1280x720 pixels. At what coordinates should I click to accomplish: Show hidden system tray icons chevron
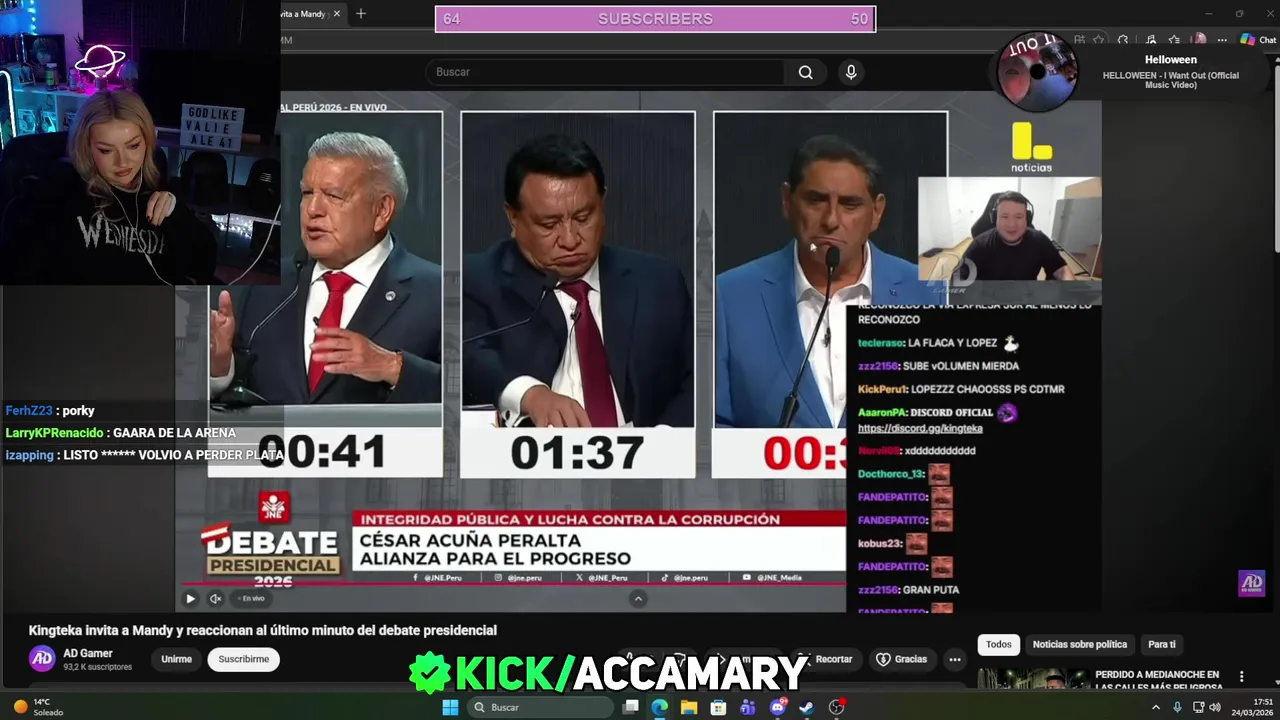[1156, 707]
